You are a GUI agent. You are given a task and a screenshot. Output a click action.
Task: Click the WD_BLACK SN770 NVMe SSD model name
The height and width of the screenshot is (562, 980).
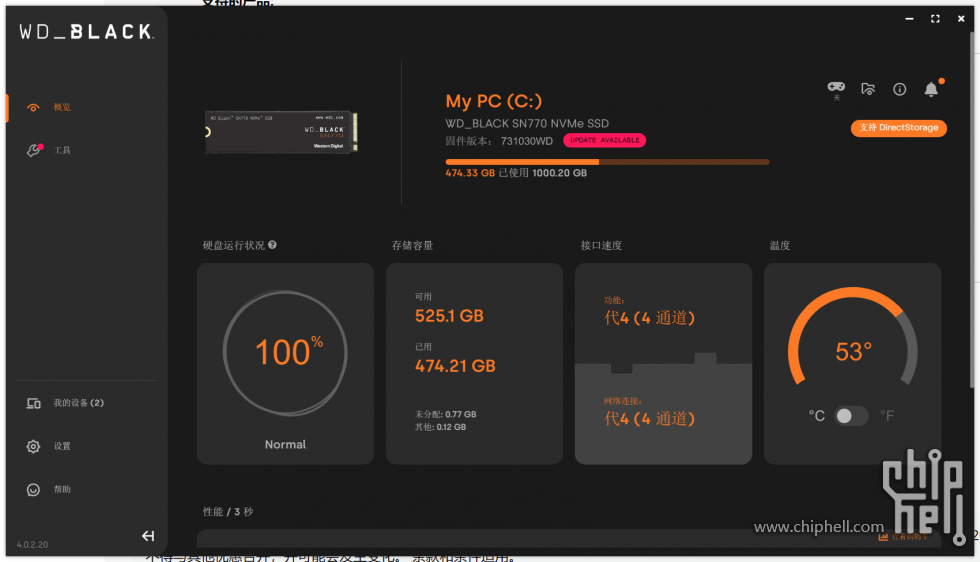pyautogui.click(x=527, y=124)
